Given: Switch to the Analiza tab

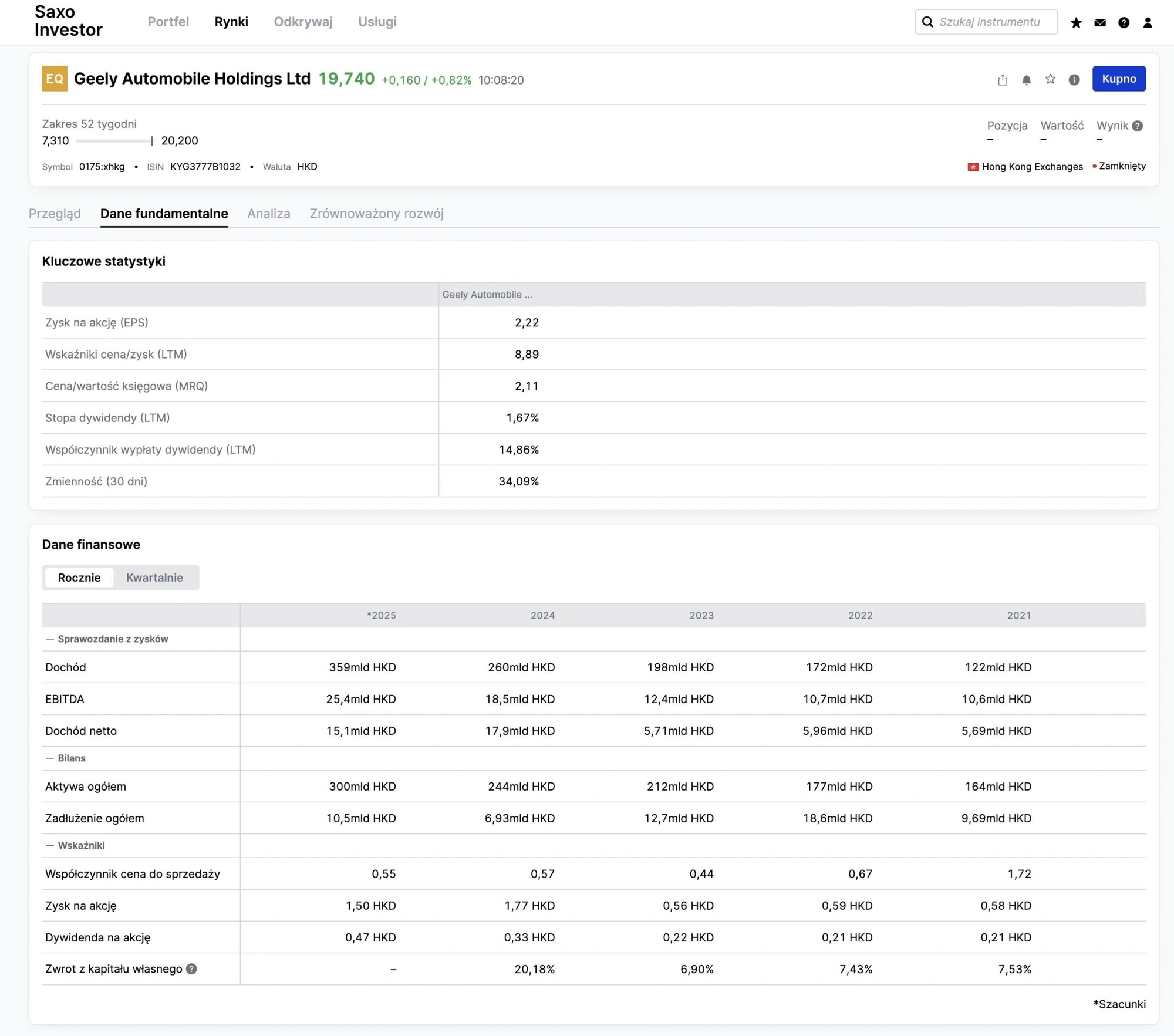Looking at the screenshot, I should [268, 214].
